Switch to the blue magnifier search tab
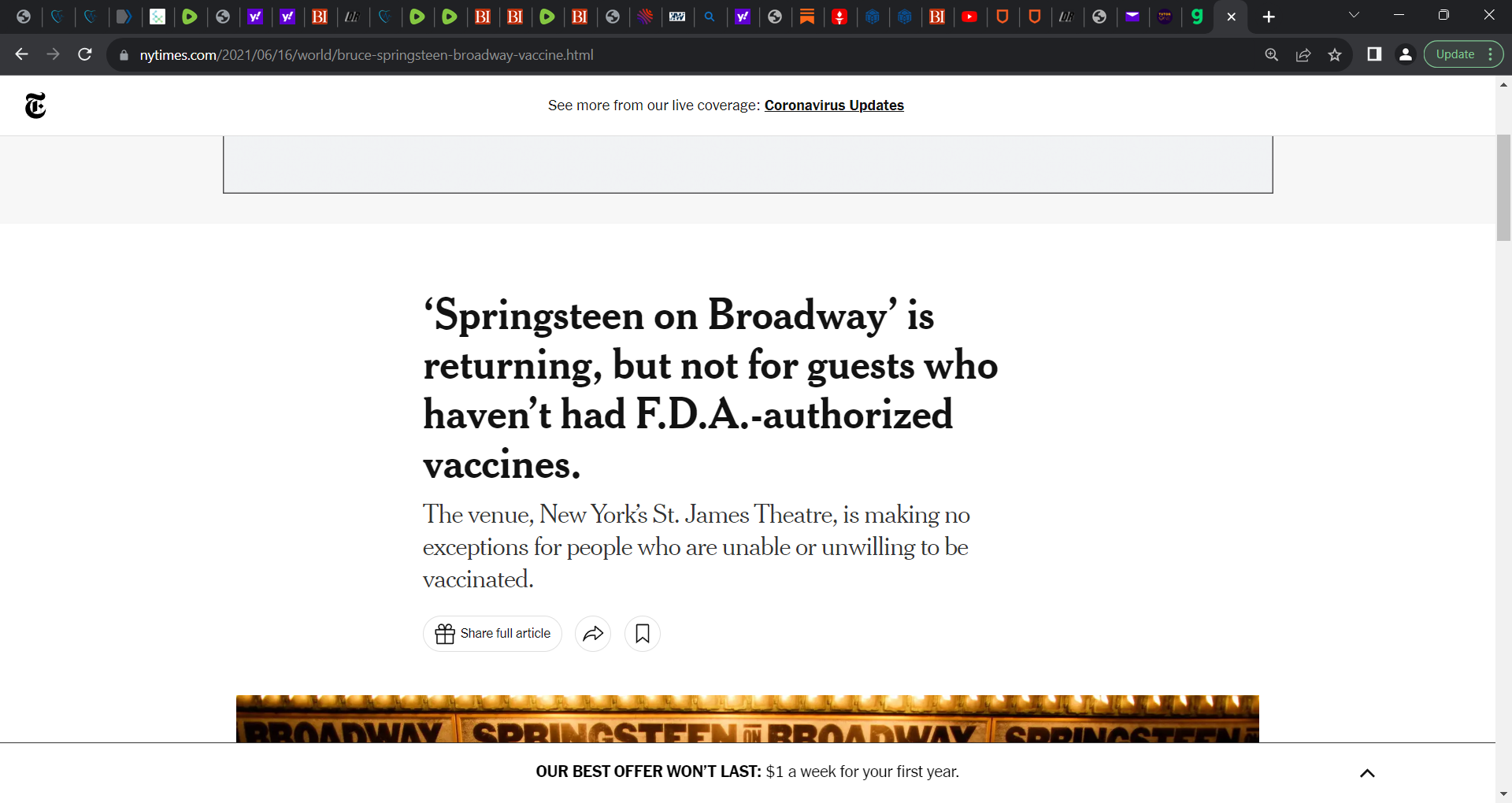This screenshot has height=803, width=1512. coord(710,17)
